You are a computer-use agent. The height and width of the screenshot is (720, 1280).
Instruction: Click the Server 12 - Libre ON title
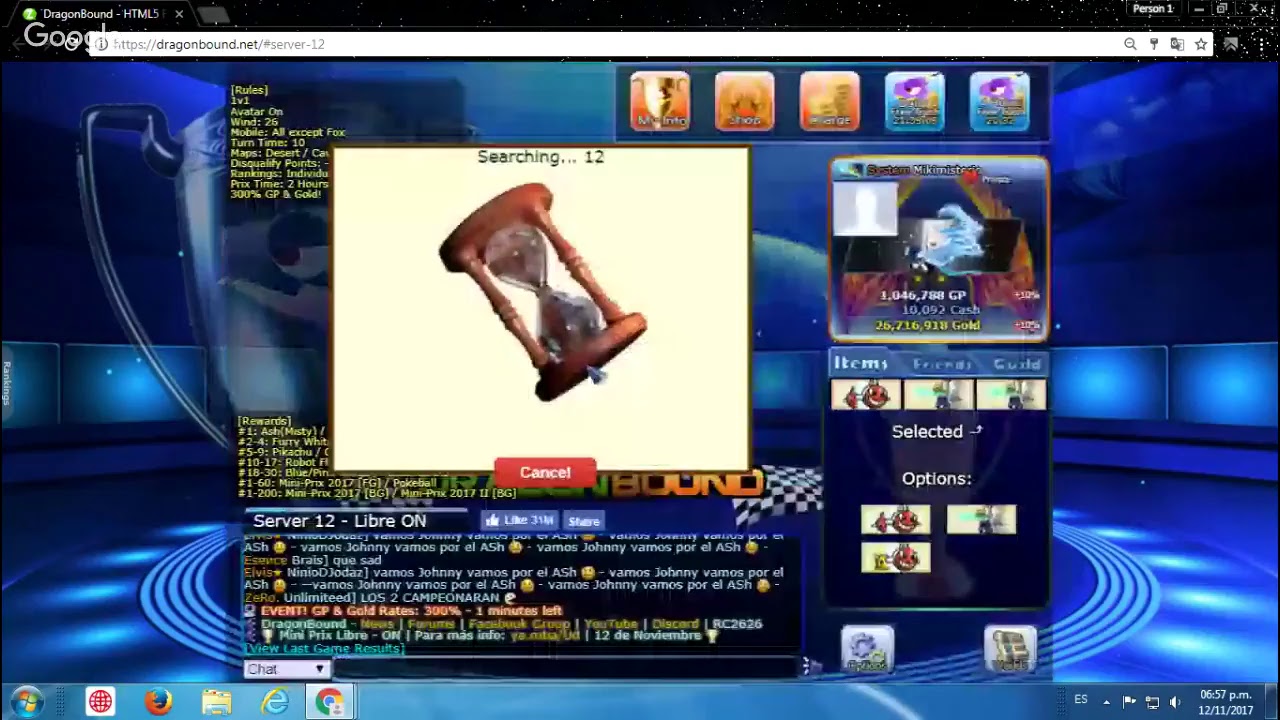[x=340, y=521]
